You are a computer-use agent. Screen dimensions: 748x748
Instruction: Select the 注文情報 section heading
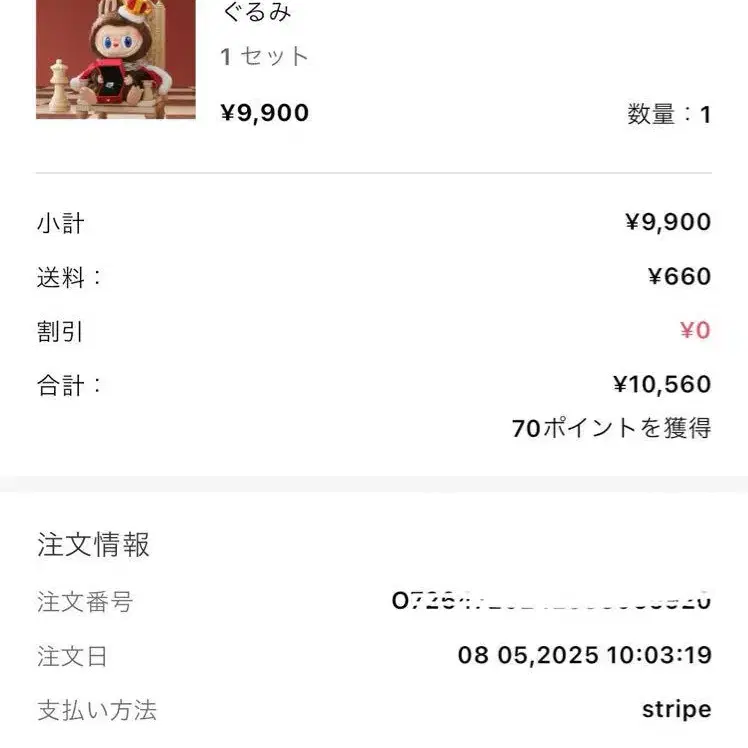tap(94, 545)
